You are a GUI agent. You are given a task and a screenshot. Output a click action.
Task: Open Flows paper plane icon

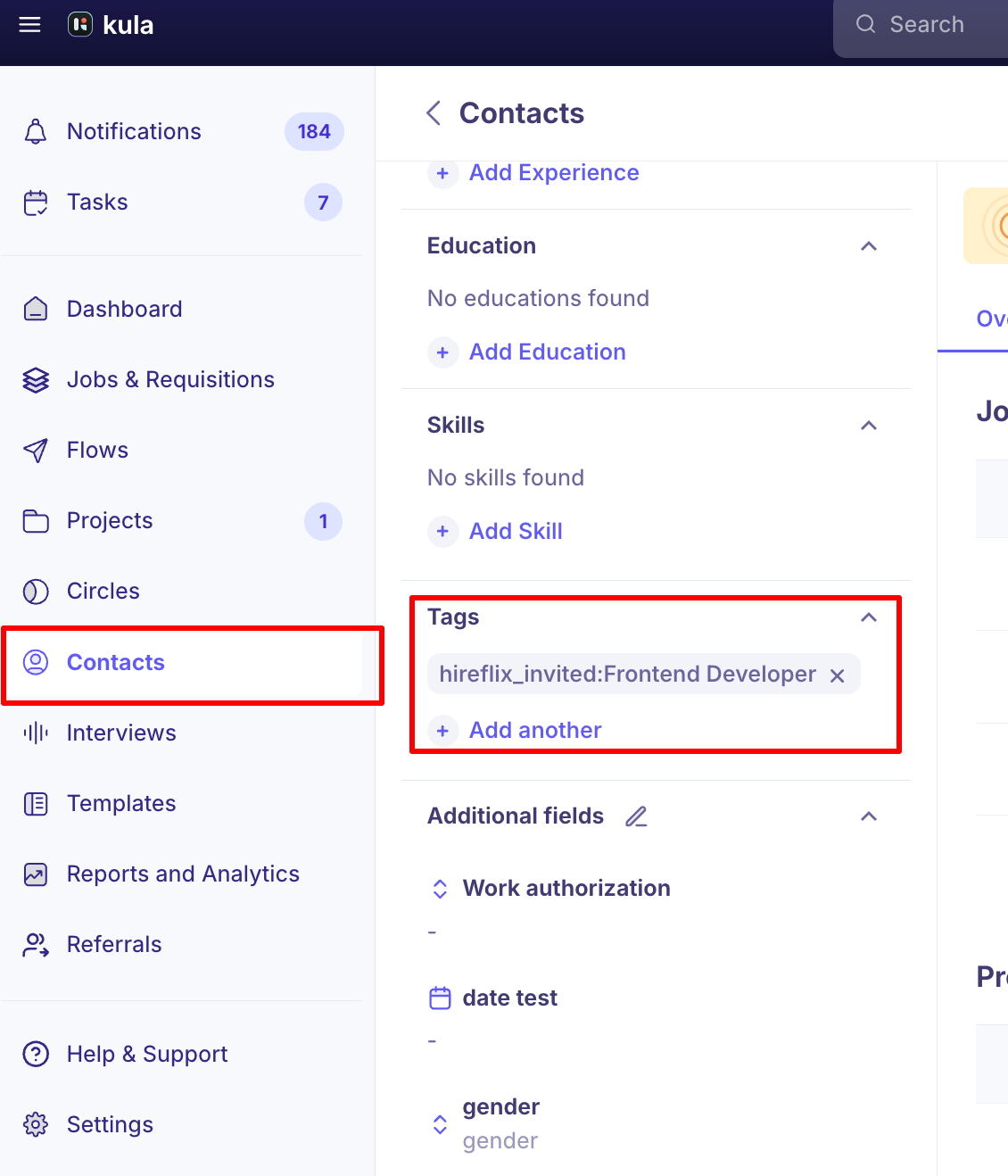click(x=36, y=451)
